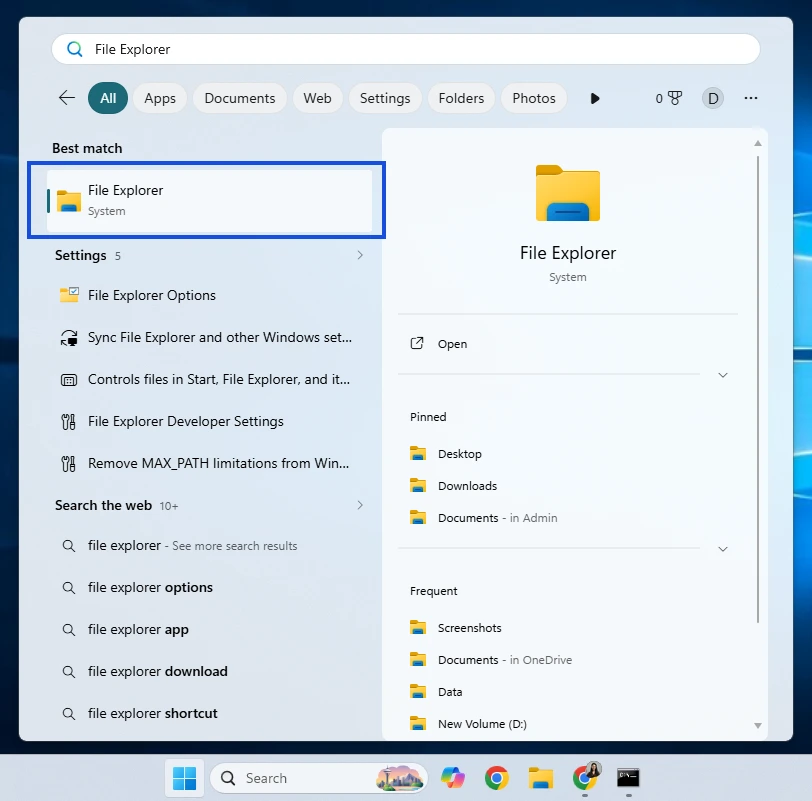Search web for file explorer download

(x=209, y=672)
